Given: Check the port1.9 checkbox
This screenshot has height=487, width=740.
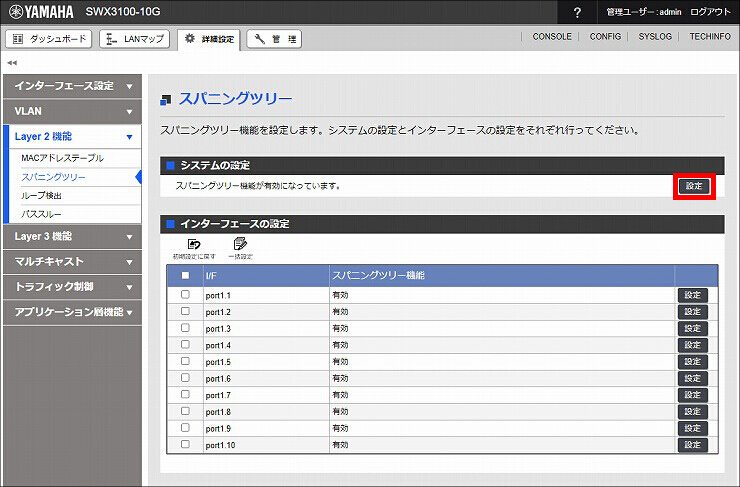Looking at the screenshot, I should [x=185, y=428].
